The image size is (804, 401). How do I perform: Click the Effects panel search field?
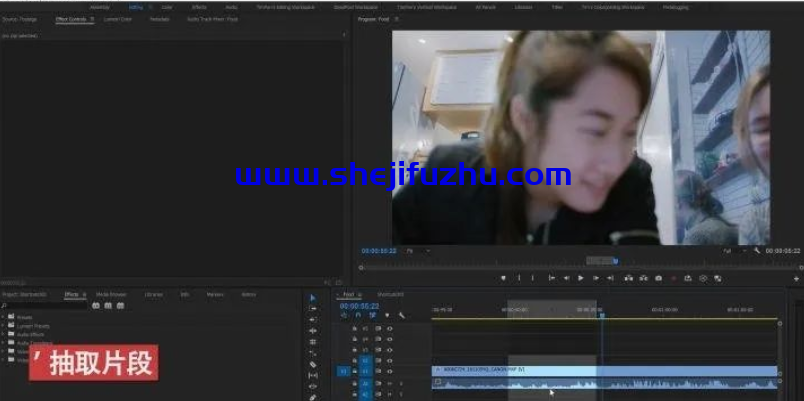pos(44,305)
